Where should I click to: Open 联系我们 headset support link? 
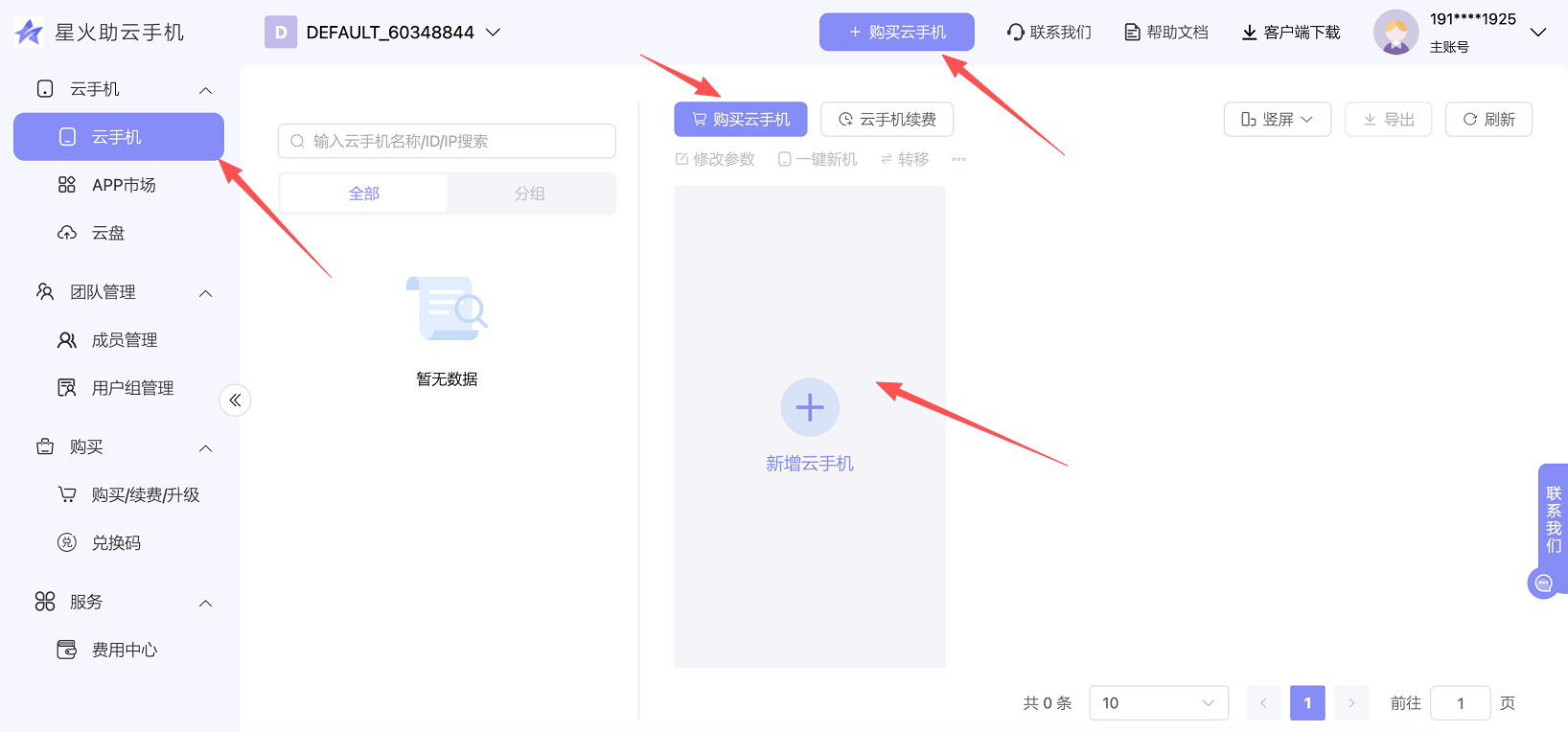point(1049,33)
